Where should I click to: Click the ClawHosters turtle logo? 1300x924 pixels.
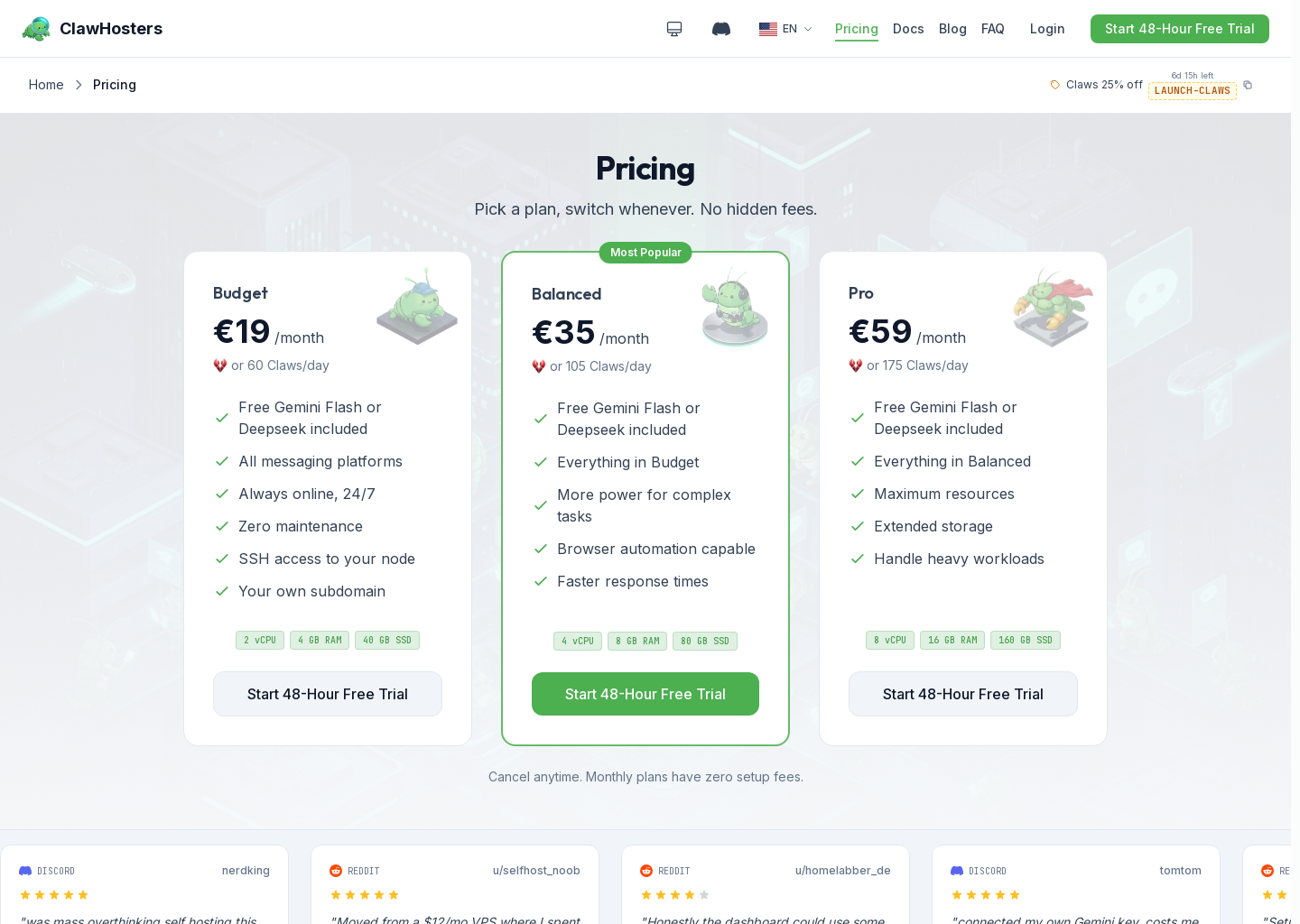click(36, 28)
